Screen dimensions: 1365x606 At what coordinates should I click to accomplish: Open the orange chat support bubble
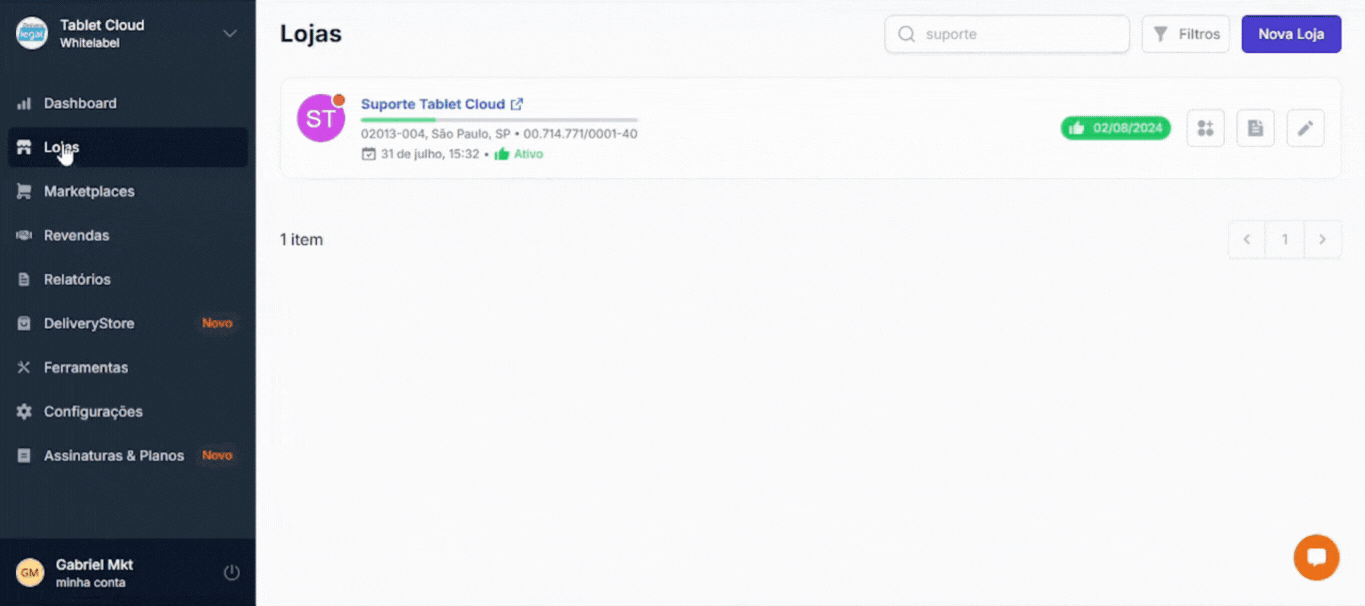coord(1316,557)
